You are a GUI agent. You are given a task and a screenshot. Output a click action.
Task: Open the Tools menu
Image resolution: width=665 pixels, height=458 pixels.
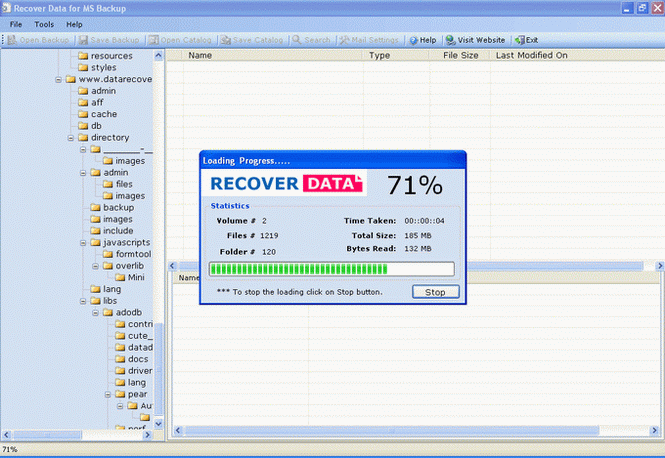point(44,23)
